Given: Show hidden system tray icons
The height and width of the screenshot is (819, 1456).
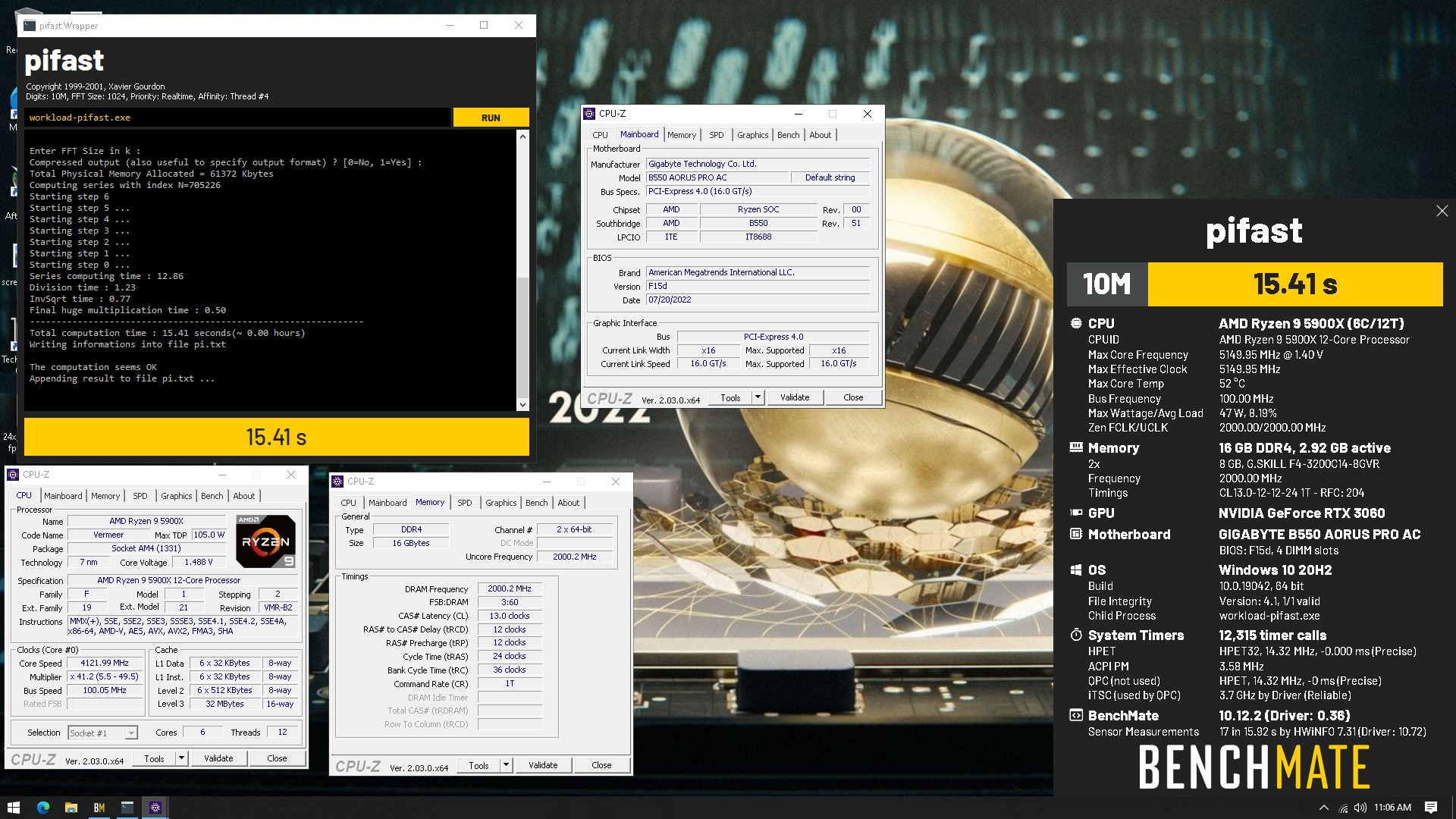Looking at the screenshot, I should [1324, 808].
